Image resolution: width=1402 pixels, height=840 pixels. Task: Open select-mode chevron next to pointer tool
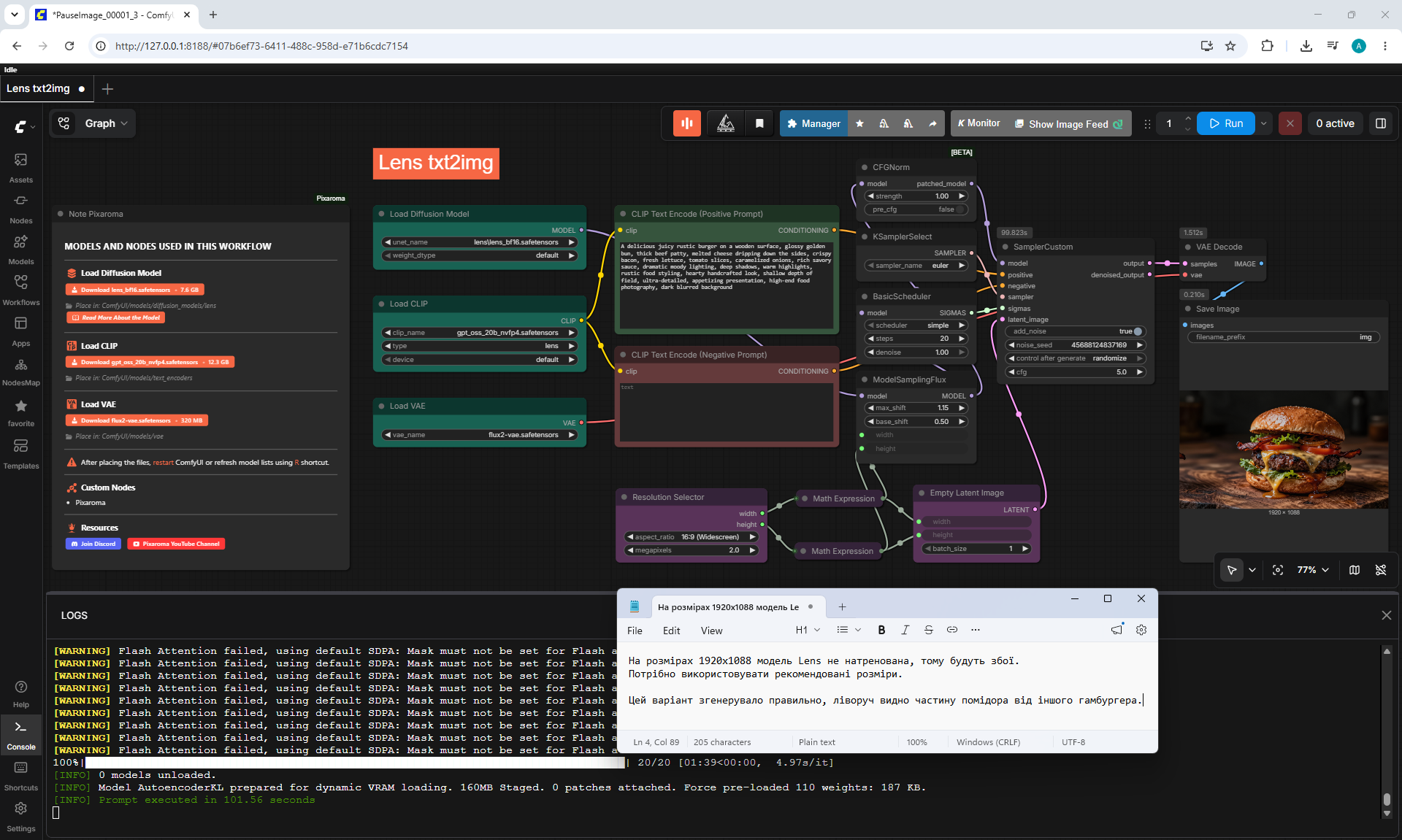[x=1252, y=570]
